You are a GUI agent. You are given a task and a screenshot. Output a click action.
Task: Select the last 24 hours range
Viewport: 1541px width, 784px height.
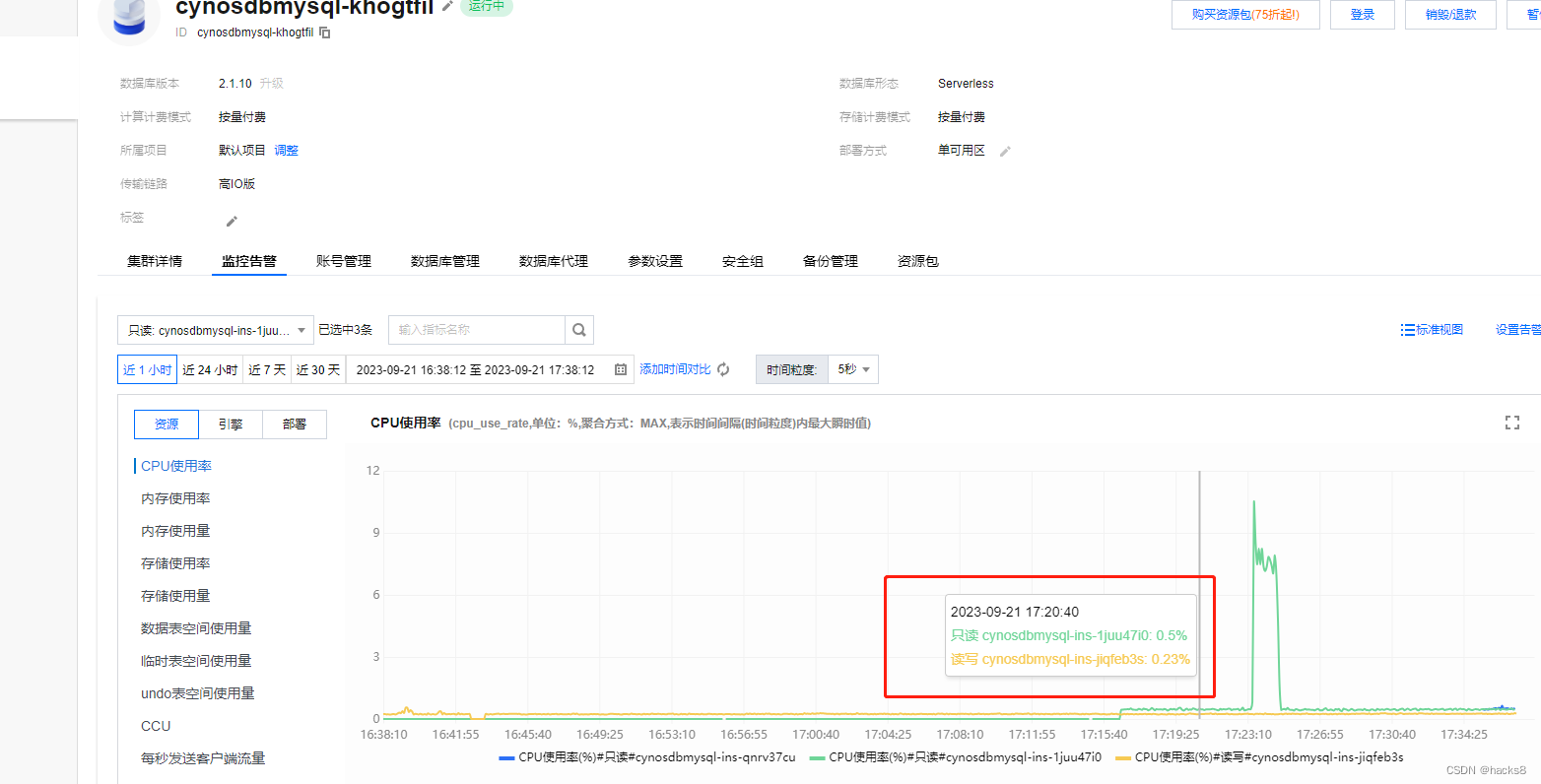coord(210,369)
